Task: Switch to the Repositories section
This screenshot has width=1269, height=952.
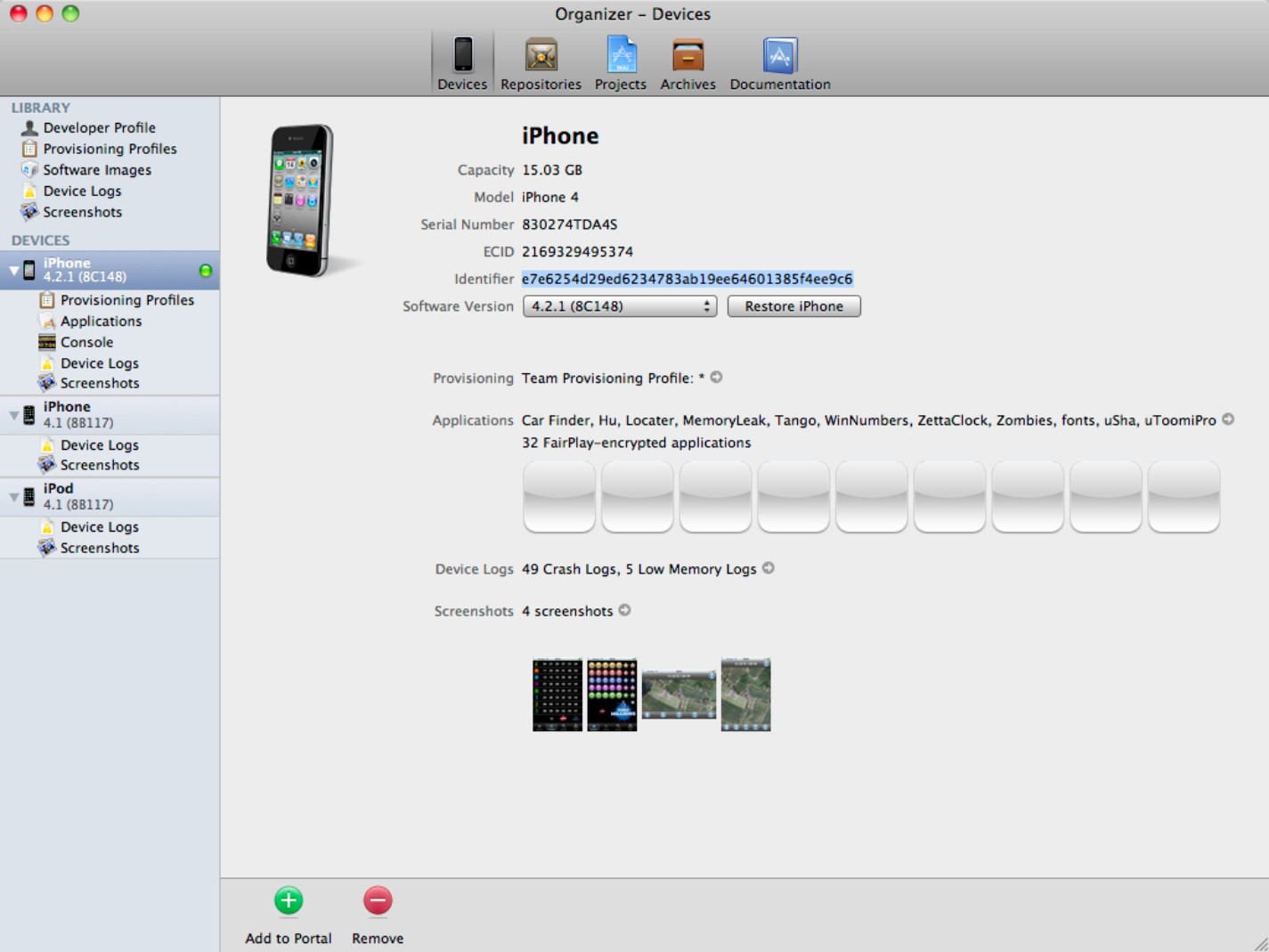Action: click(x=541, y=62)
